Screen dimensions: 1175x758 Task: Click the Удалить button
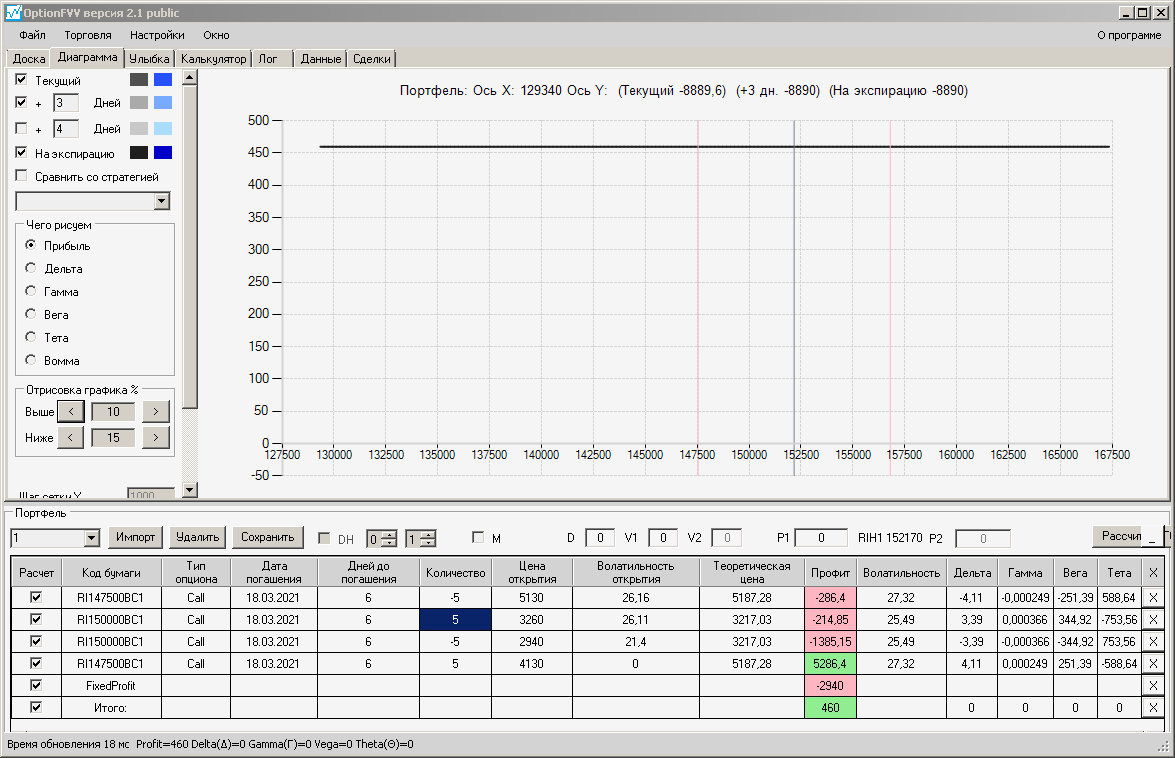(197, 537)
